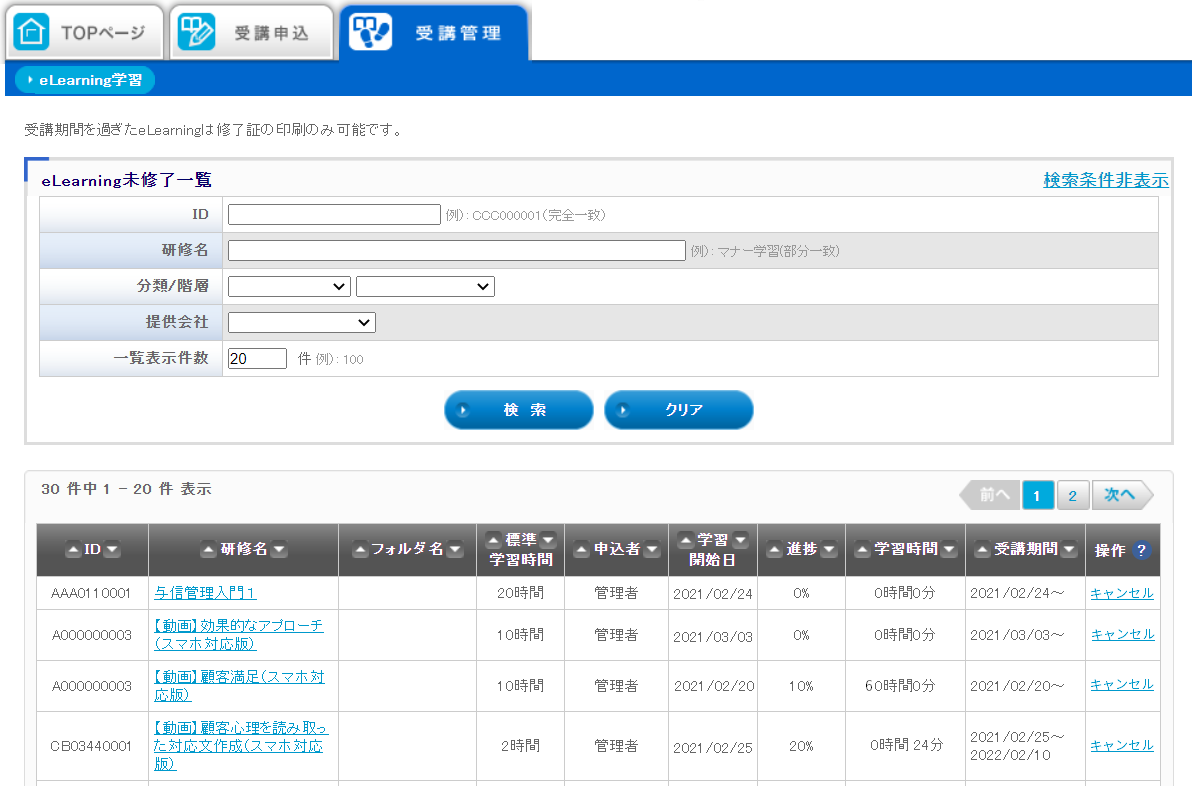1196x786 pixels.
Task: Click the 受講管理 footprints icon
Action: point(370,32)
